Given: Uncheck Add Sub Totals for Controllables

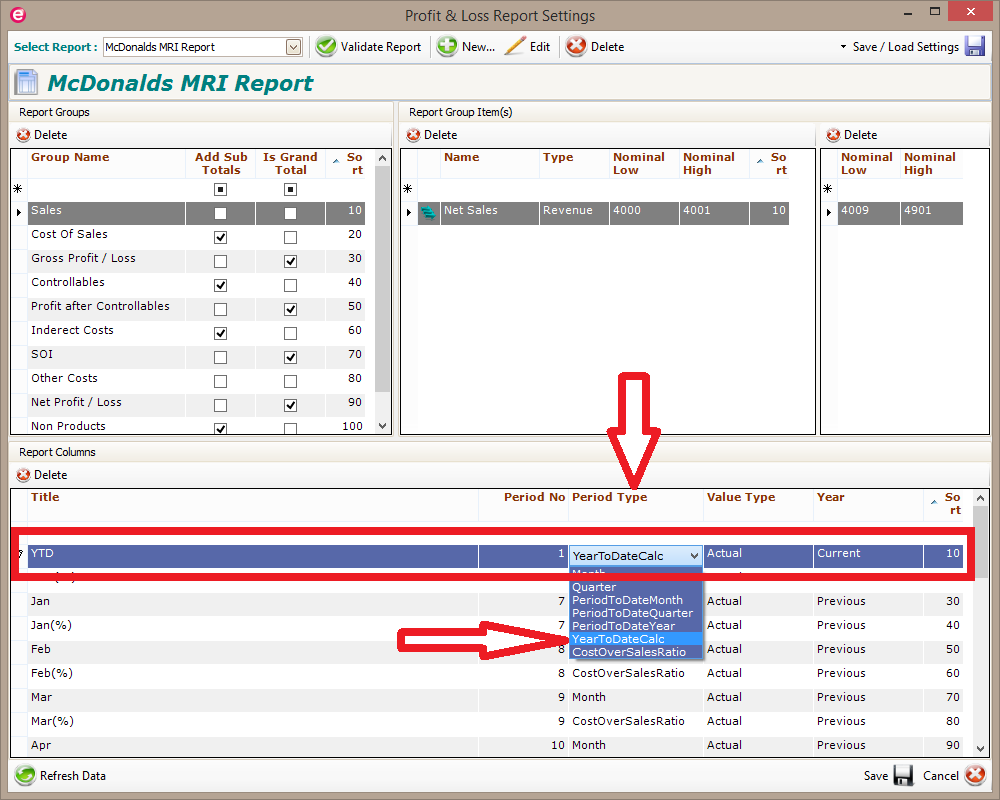Looking at the screenshot, I should tap(220, 285).
